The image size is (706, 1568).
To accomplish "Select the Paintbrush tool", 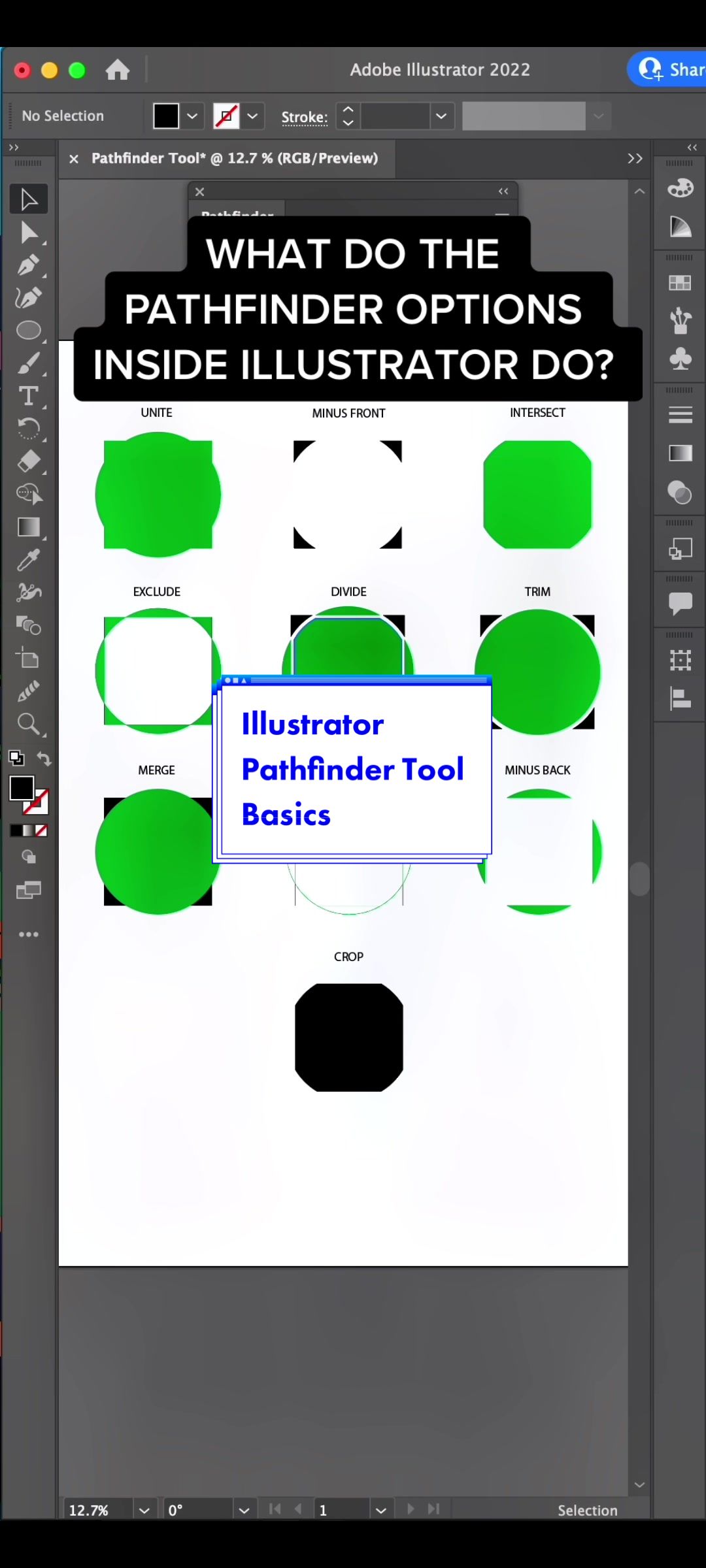I will tap(29, 363).
